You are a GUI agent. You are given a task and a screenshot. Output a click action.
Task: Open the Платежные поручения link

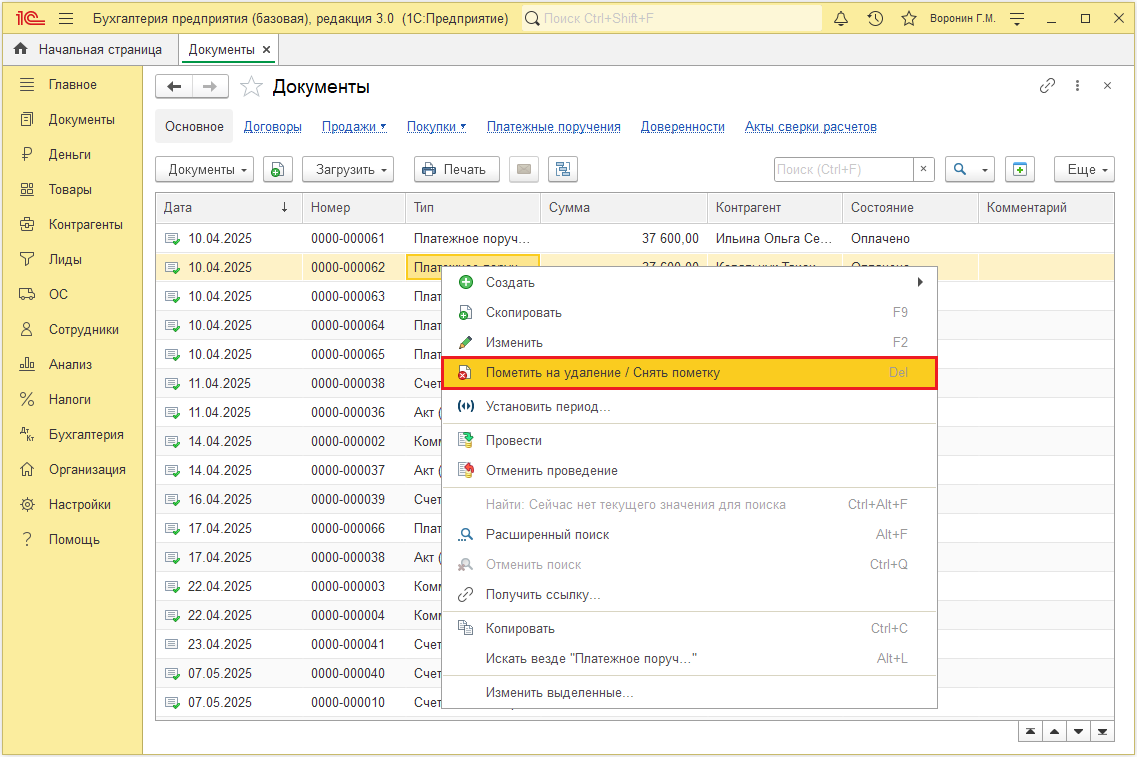click(553, 127)
